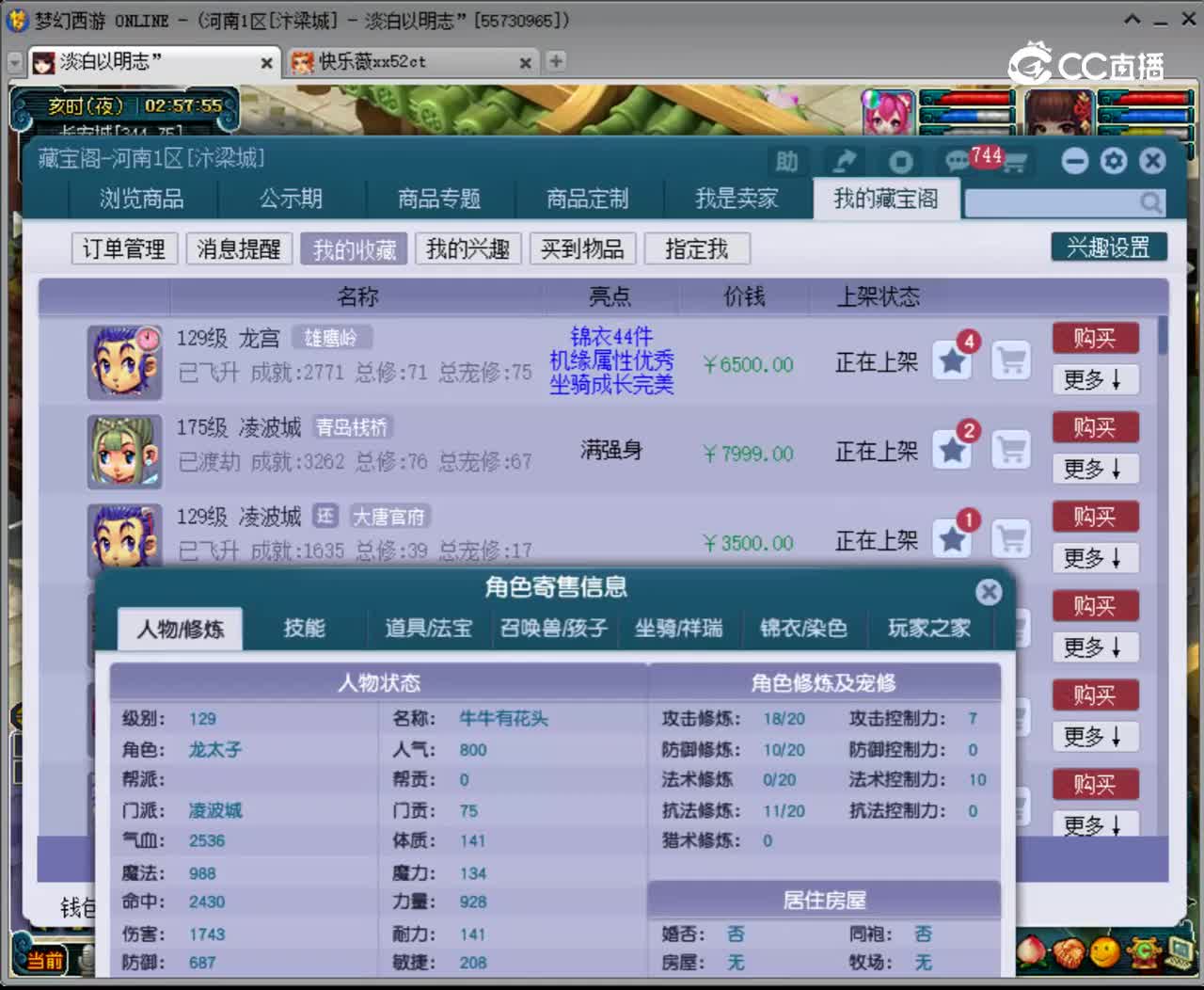Add the ¥7999 listing to cart
1204x990 pixels.
point(1011,450)
